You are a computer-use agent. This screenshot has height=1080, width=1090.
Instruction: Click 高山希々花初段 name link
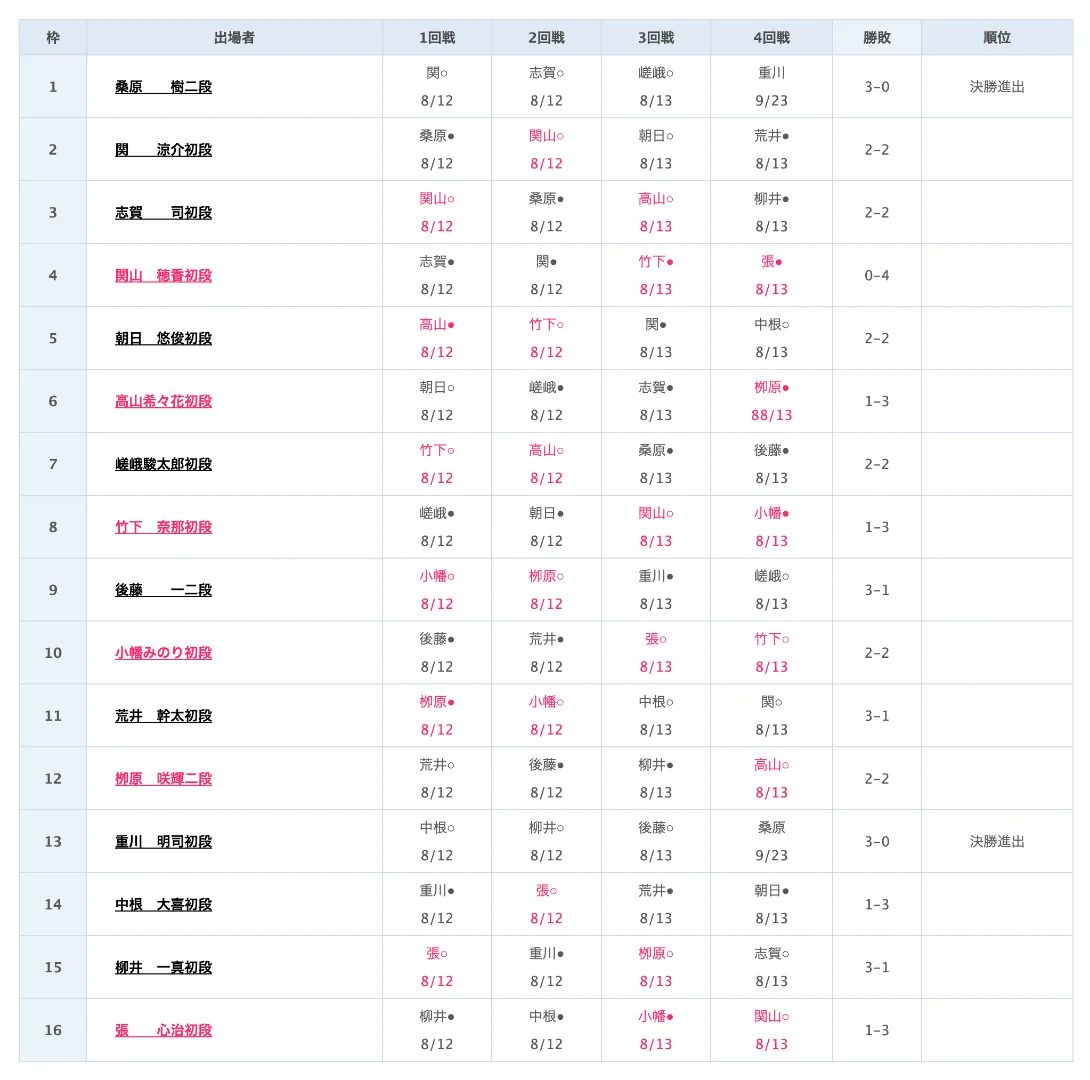[163, 402]
